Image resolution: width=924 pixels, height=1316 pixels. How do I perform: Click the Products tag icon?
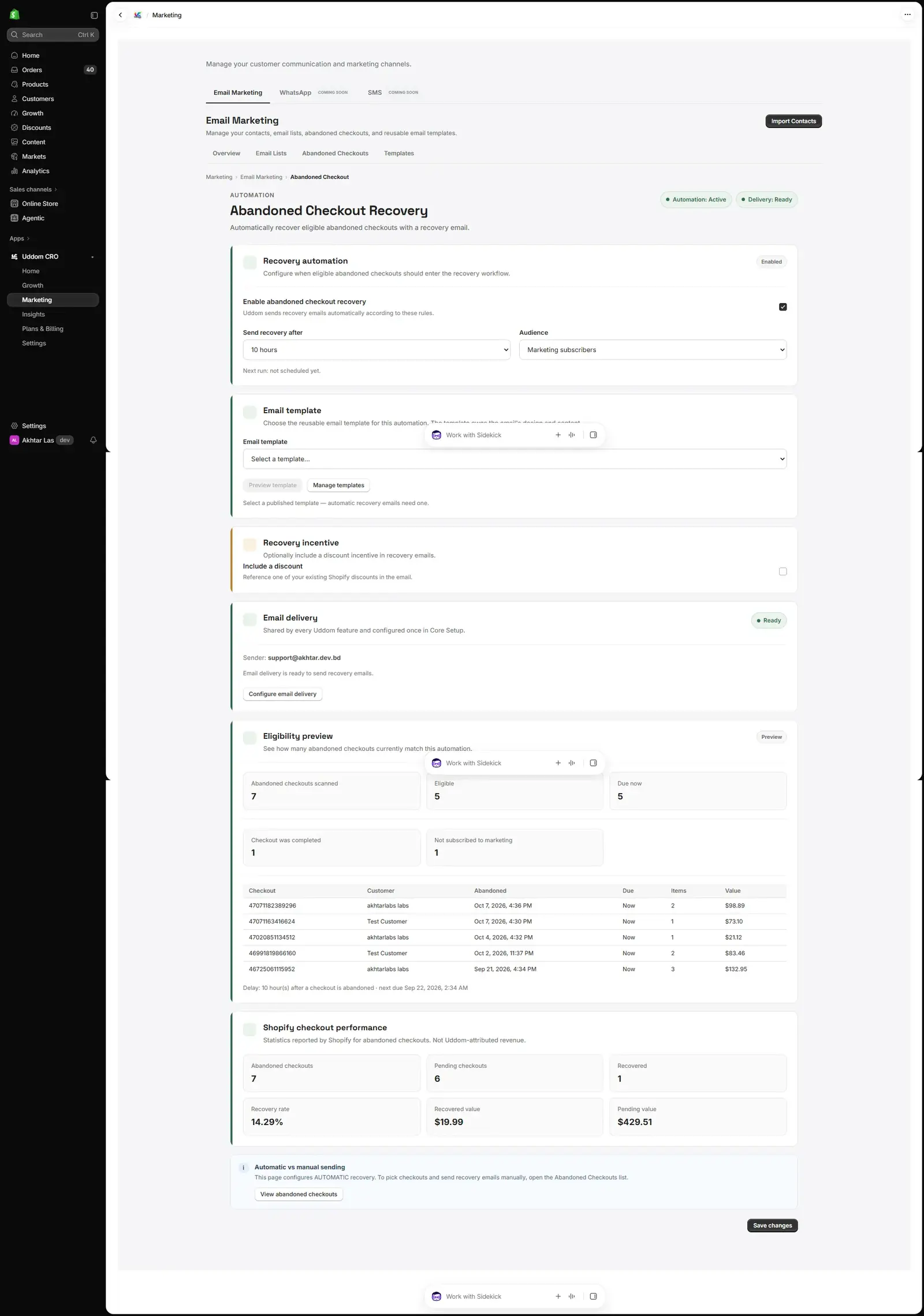point(14,84)
